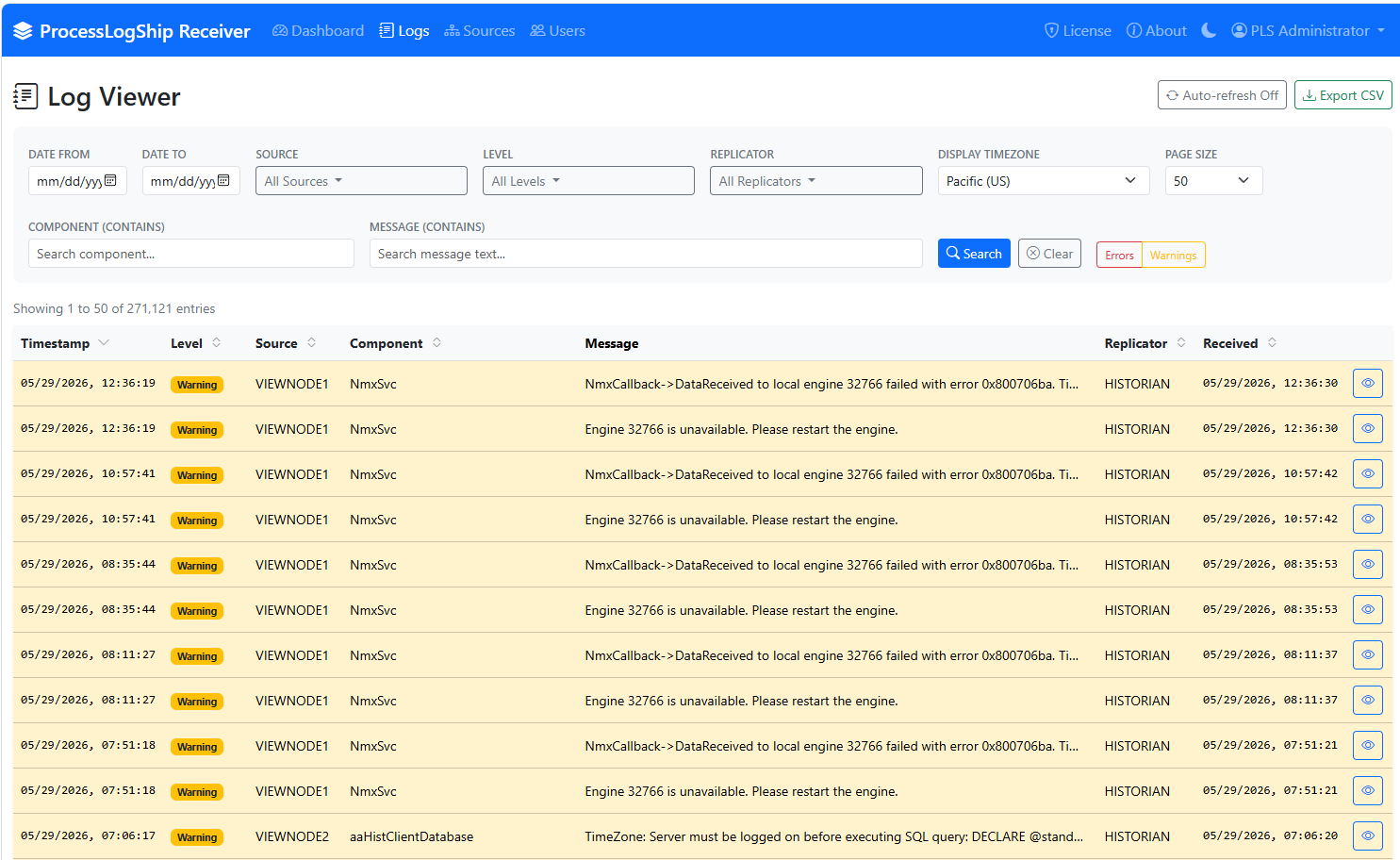This screenshot has height=860, width=1400.
Task: Click Warning badge in 07:06:17 row
Action: (197, 837)
